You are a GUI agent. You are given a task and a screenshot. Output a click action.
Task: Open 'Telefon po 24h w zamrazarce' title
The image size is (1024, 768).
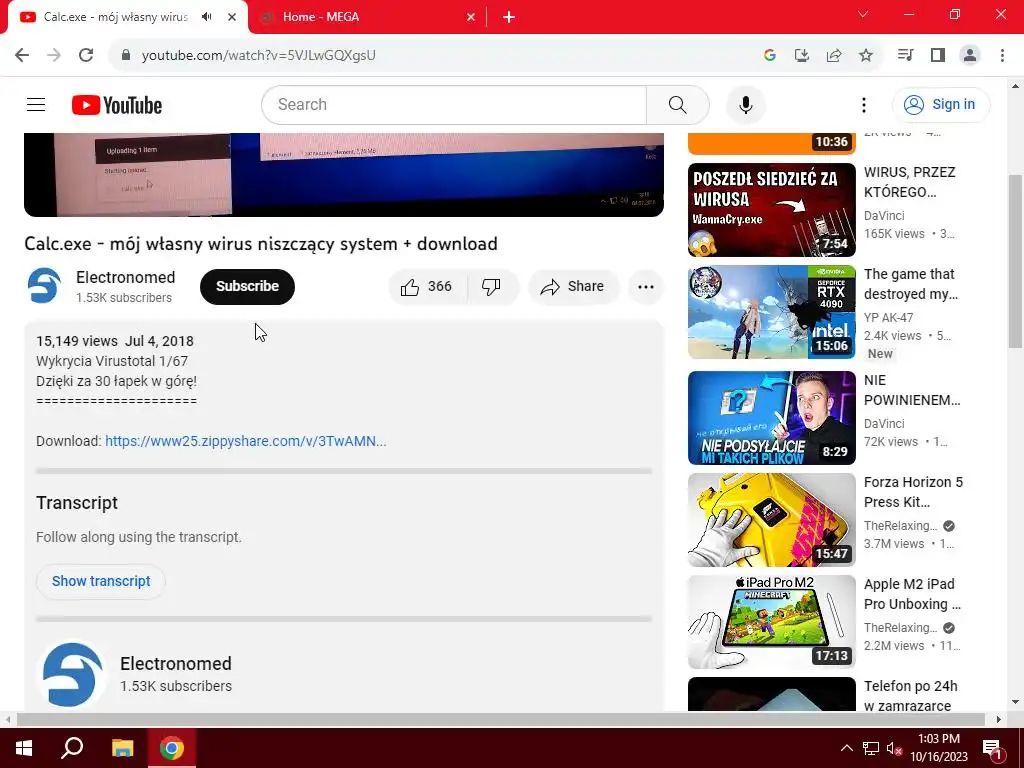(910, 696)
